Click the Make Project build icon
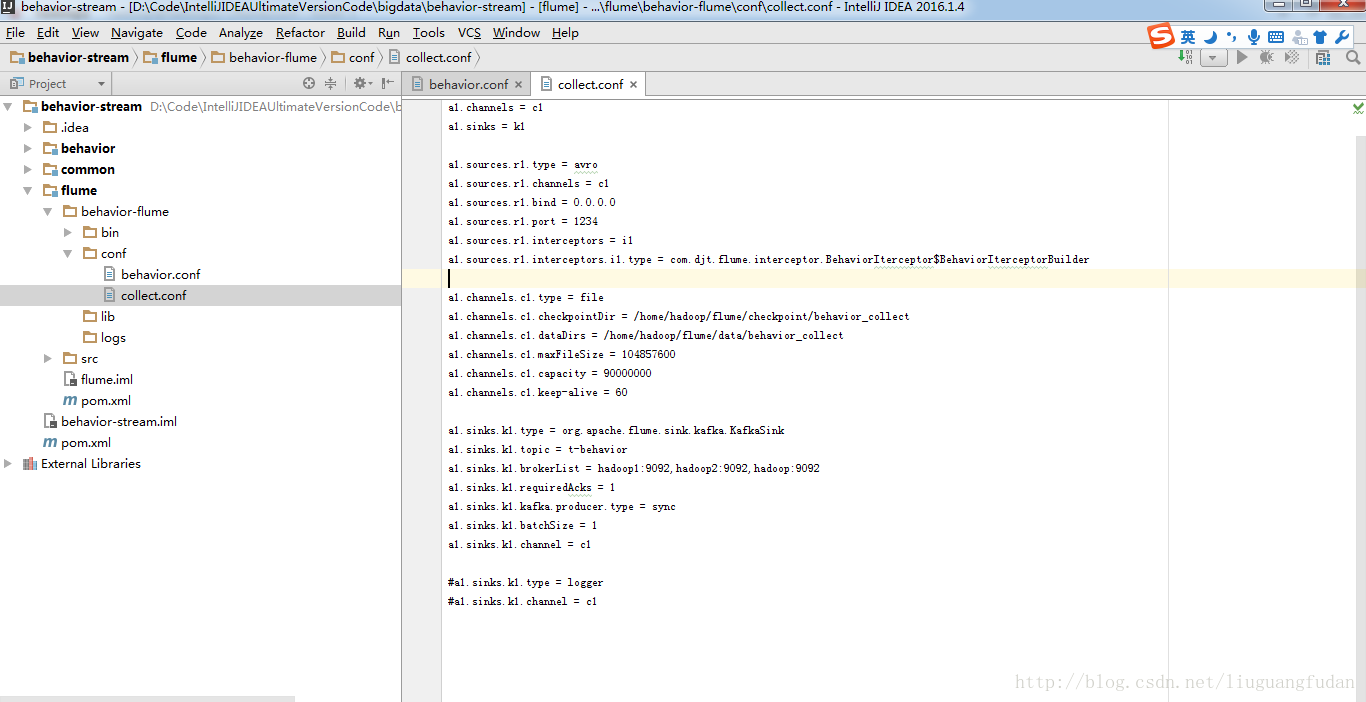The height and width of the screenshot is (702, 1366). pyautogui.click(x=1186, y=57)
